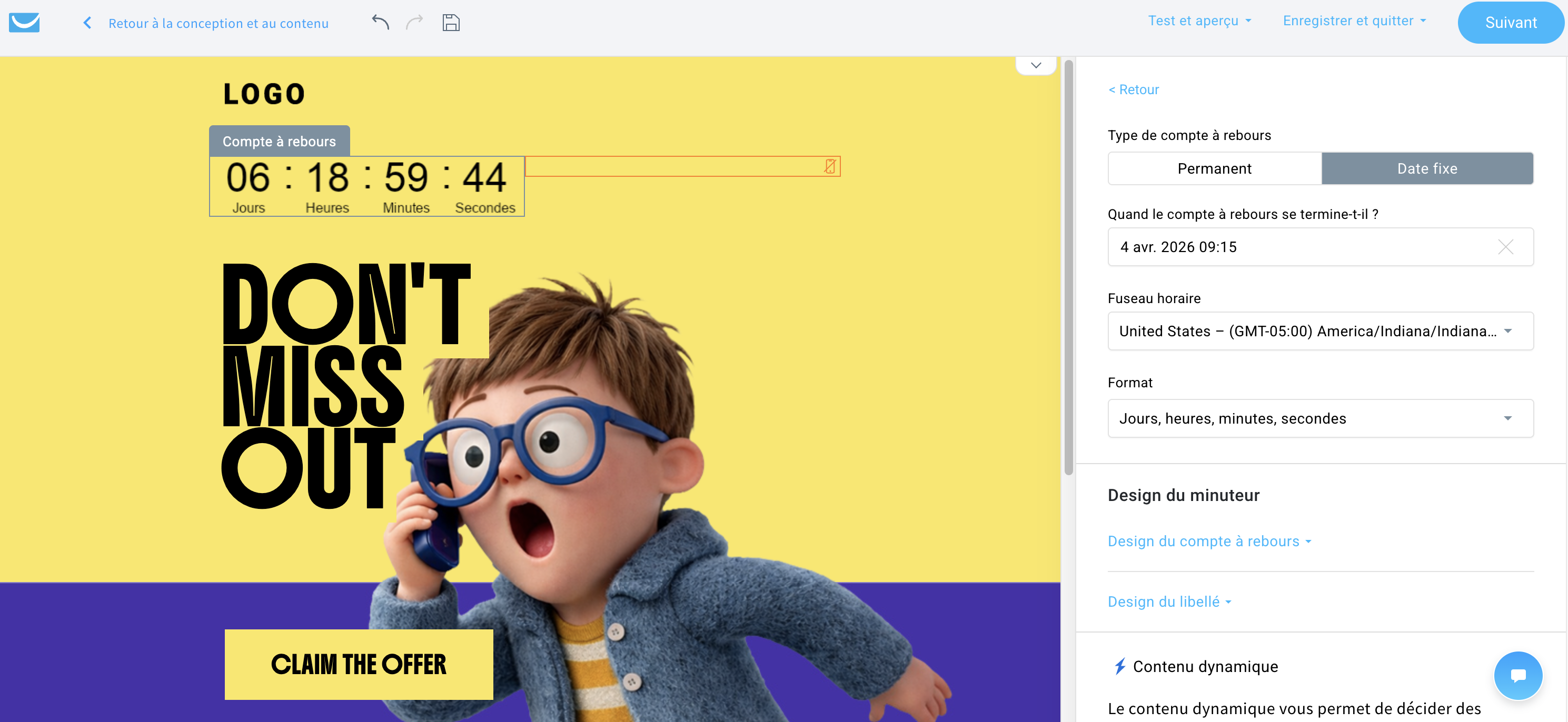The image size is (1568, 722).
Task: Expand Design du libellé
Action: pyautogui.click(x=1169, y=601)
